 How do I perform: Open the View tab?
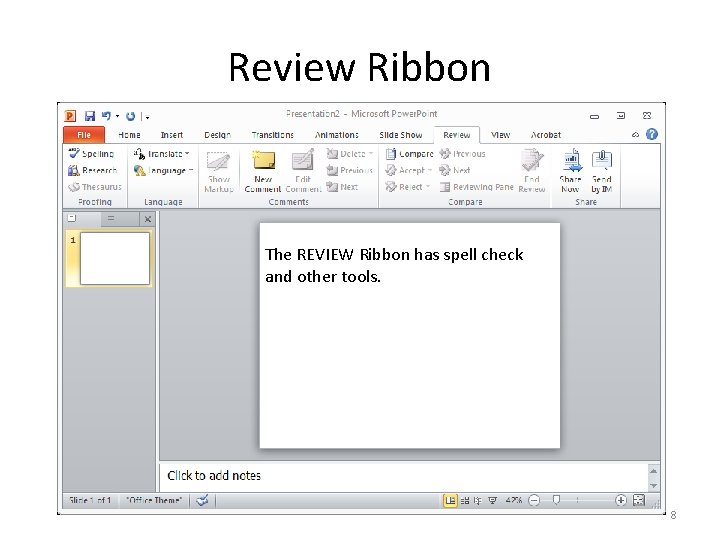click(500, 135)
